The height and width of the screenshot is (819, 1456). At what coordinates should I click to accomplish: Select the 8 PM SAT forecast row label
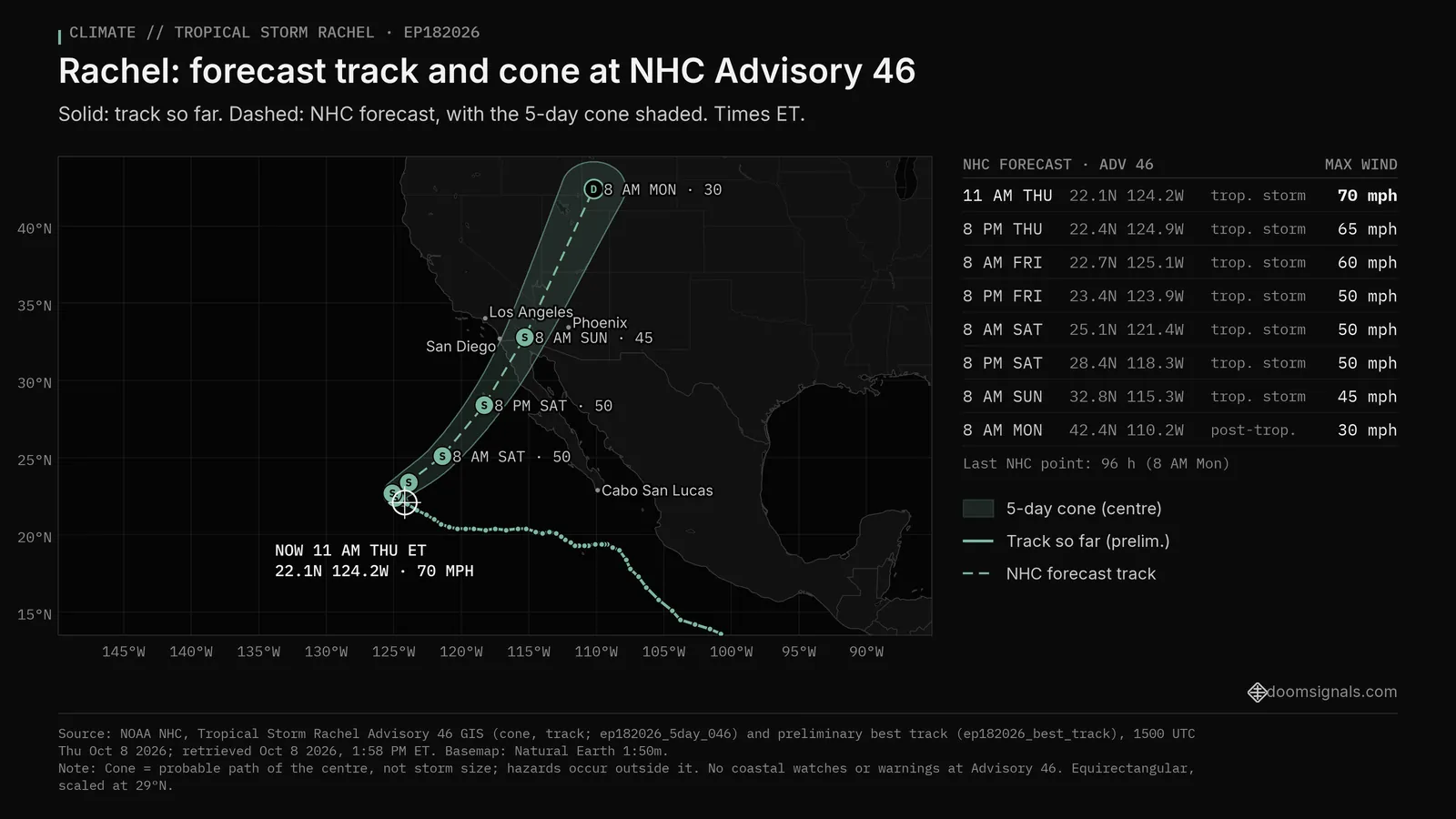coord(1003,363)
